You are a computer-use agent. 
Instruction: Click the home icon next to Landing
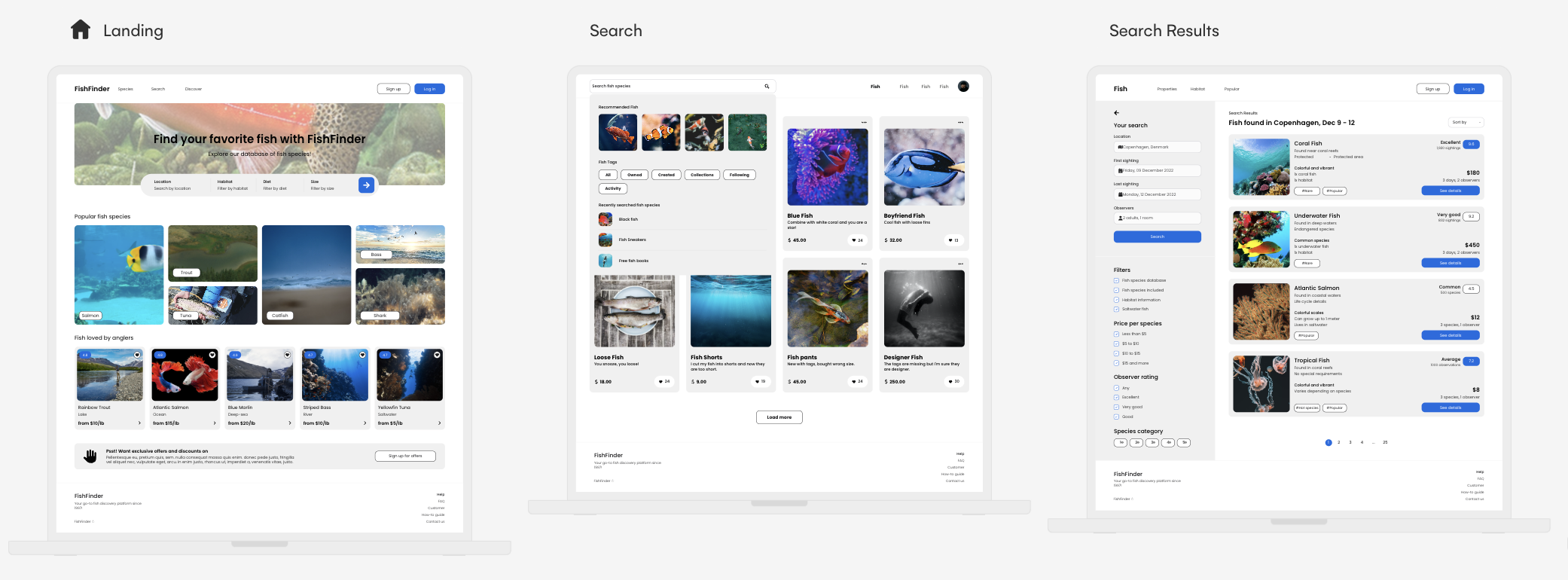tap(81, 29)
